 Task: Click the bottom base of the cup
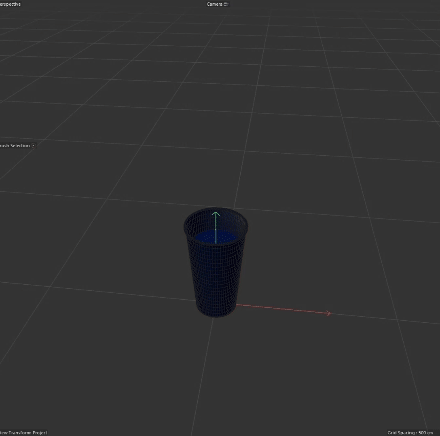[216, 313]
